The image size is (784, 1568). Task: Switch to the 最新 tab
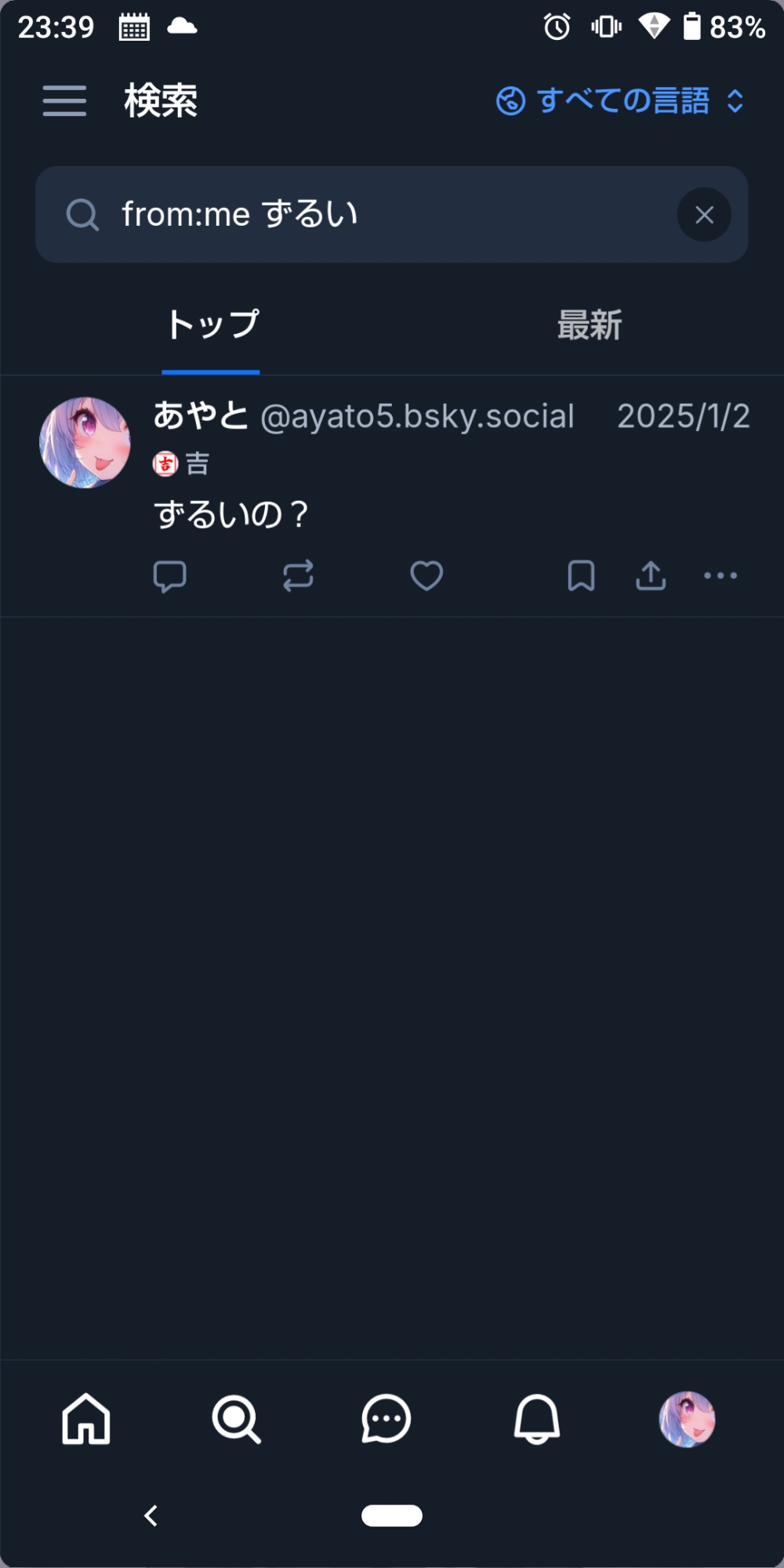[589, 325]
